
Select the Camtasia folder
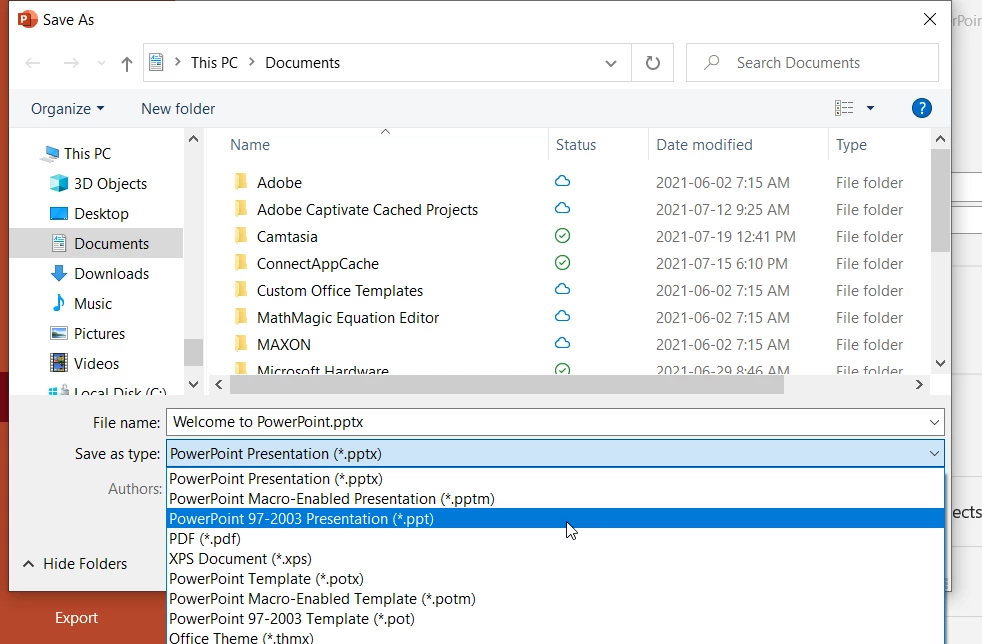(287, 237)
